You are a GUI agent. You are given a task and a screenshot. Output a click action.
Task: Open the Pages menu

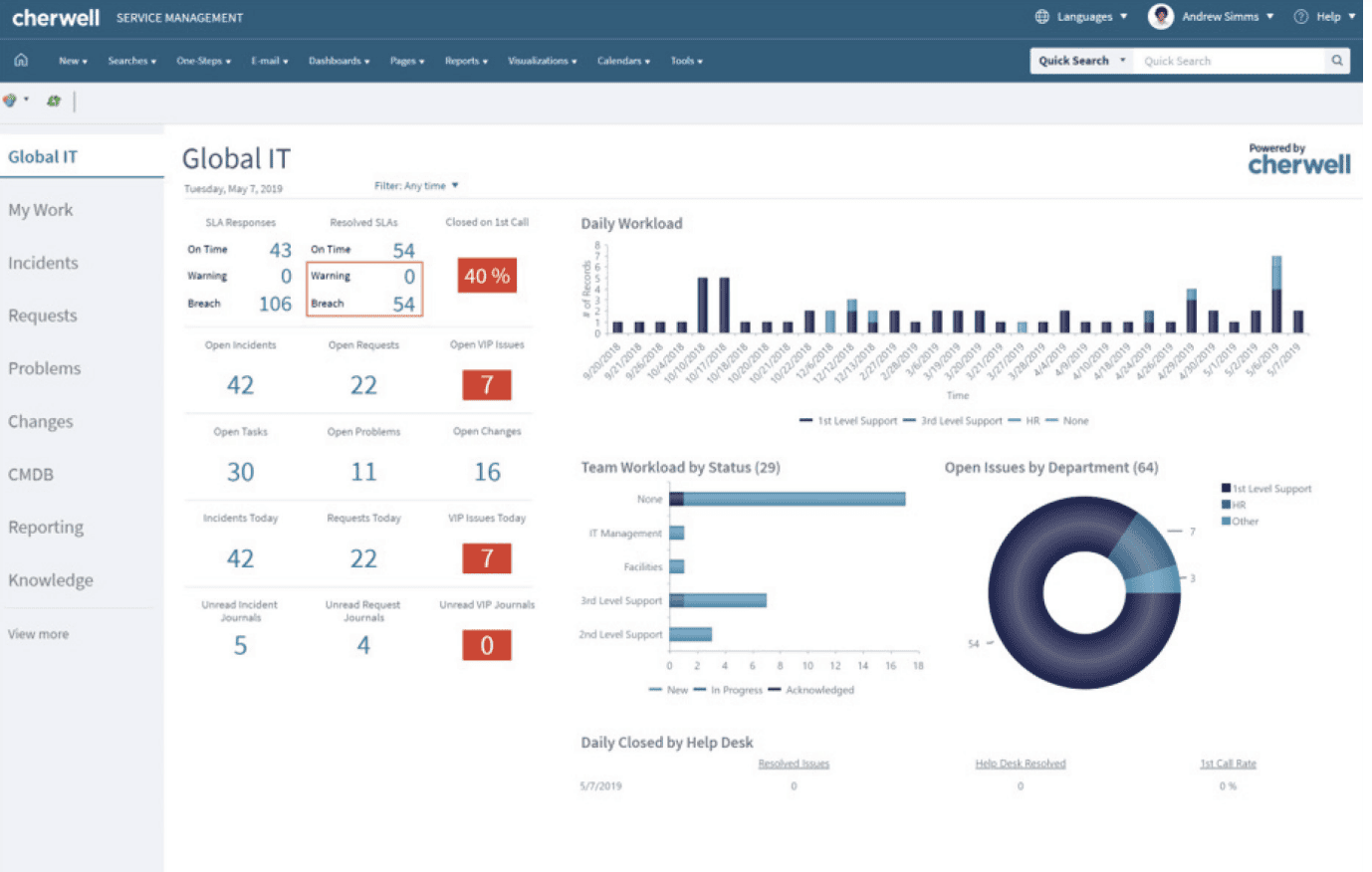point(407,61)
